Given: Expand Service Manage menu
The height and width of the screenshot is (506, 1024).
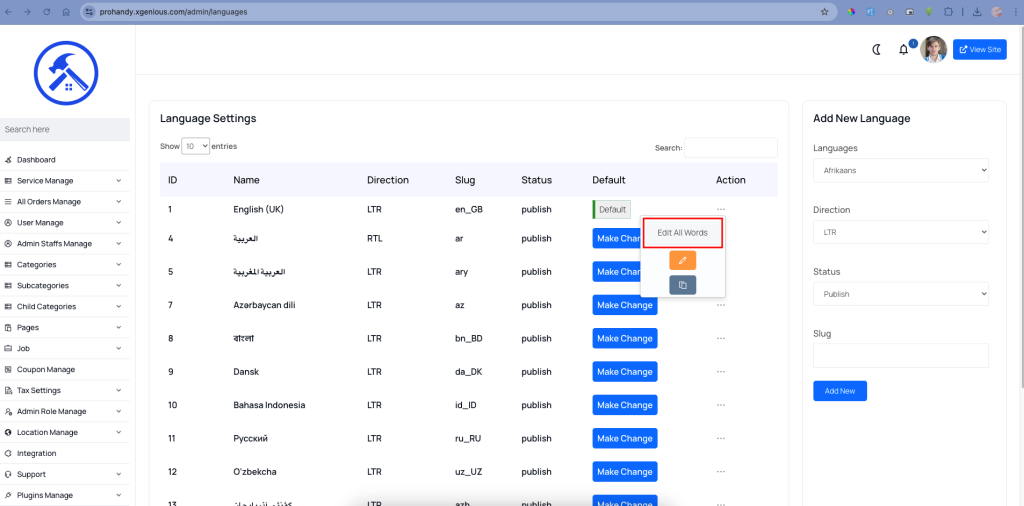Looking at the screenshot, I should [x=65, y=181].
